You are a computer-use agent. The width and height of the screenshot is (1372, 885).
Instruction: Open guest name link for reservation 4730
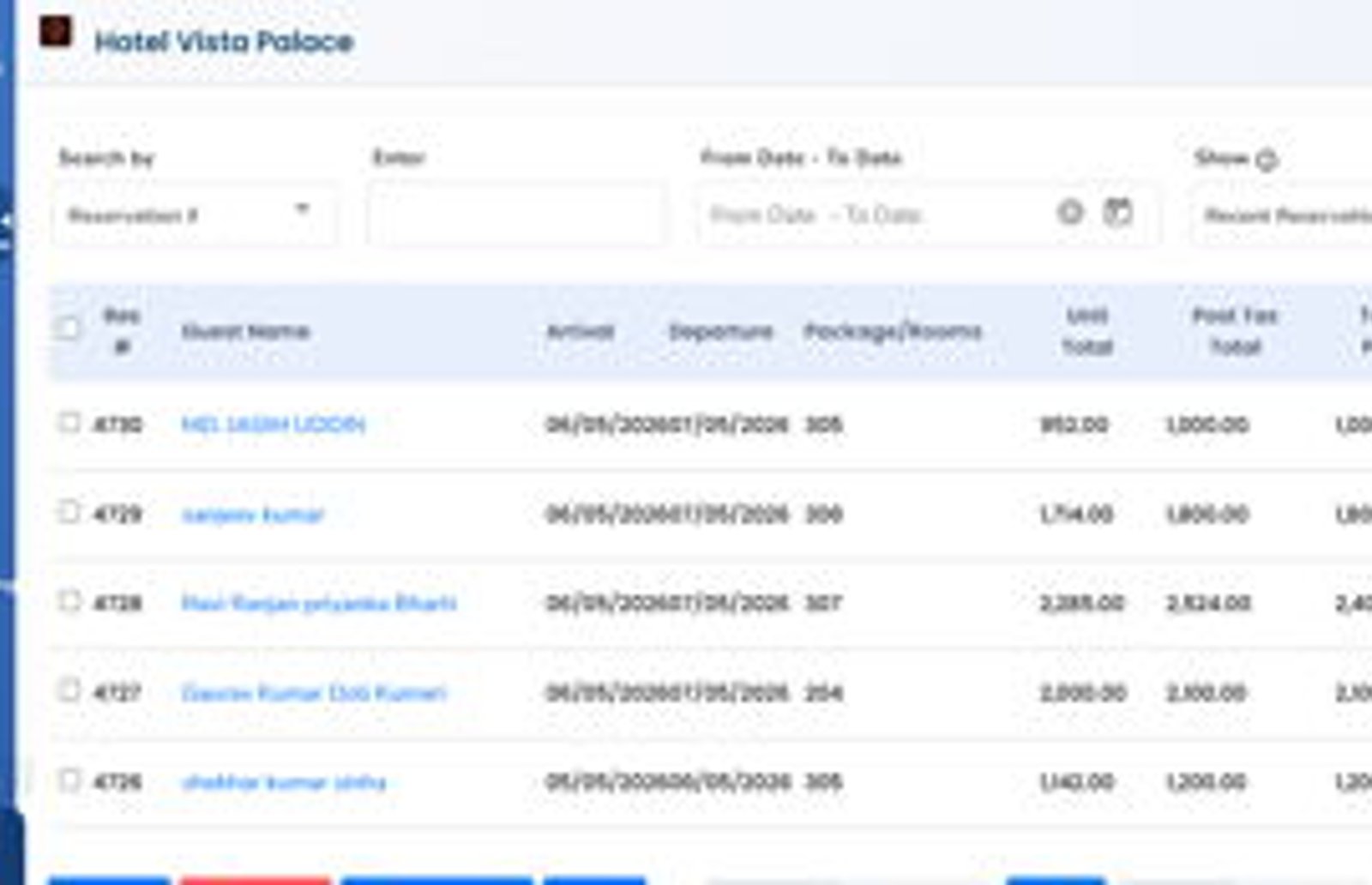click(x=274, y=424)
